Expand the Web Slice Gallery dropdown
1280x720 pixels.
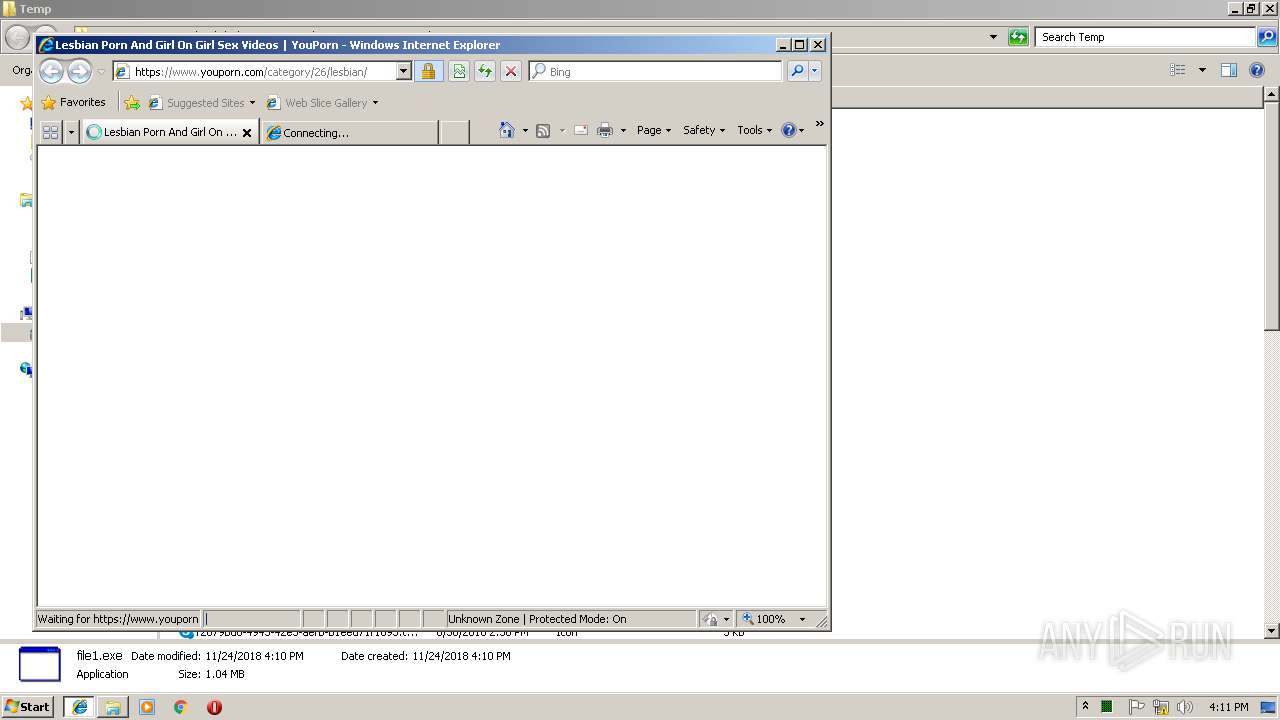click(375, 102)
